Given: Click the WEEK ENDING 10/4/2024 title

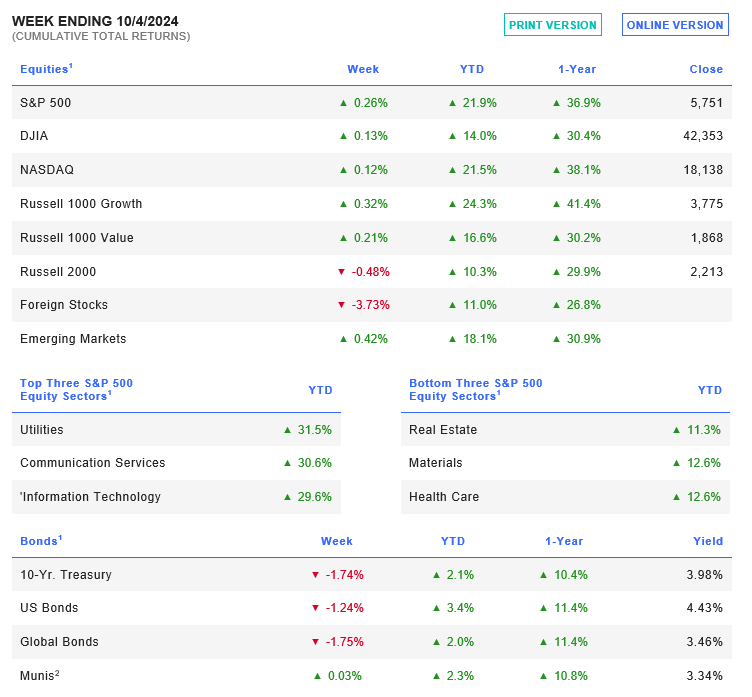Looking at the screenshot, I should pos(95,21).
